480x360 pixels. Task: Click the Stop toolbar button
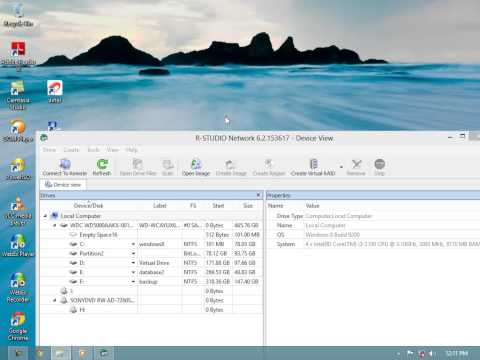(x=379, y=167)
